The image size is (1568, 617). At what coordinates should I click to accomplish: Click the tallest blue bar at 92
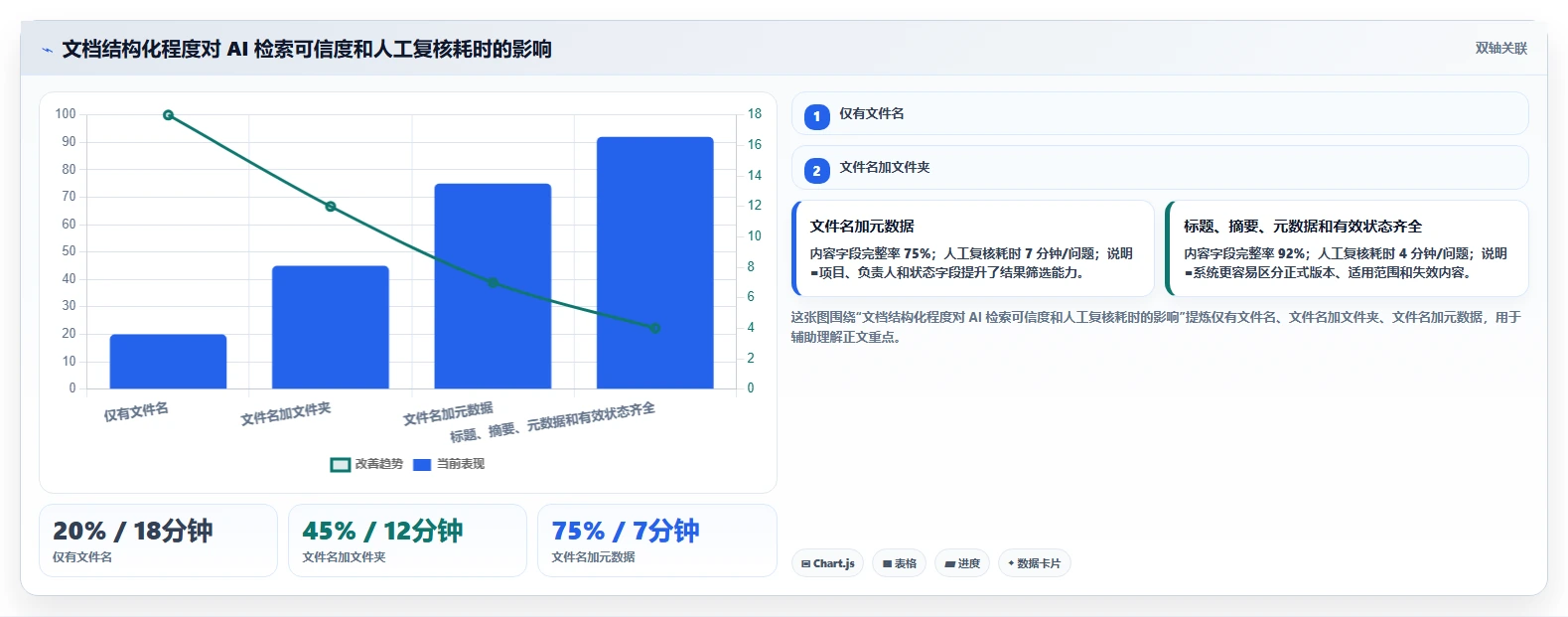[655, 262]
